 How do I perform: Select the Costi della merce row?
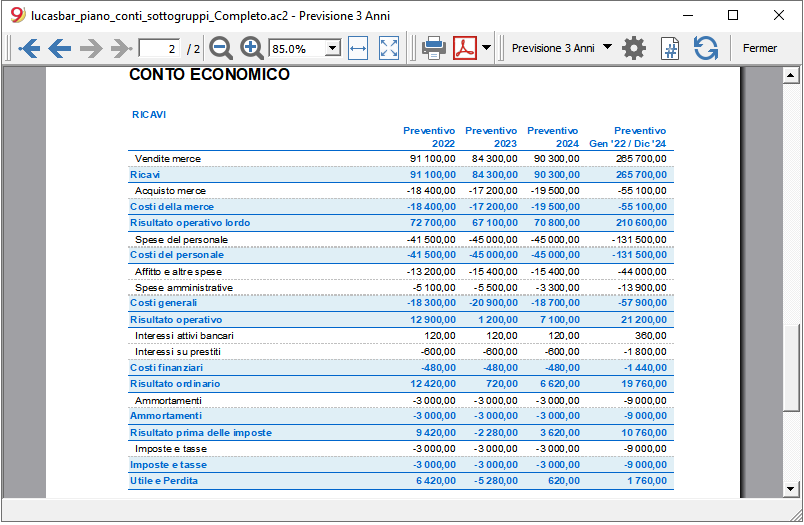click(x=400, y=207)
